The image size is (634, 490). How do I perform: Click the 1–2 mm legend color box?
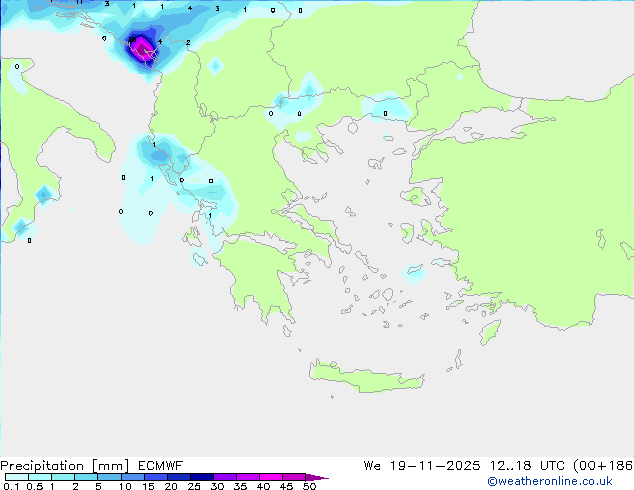click(63, 477)
